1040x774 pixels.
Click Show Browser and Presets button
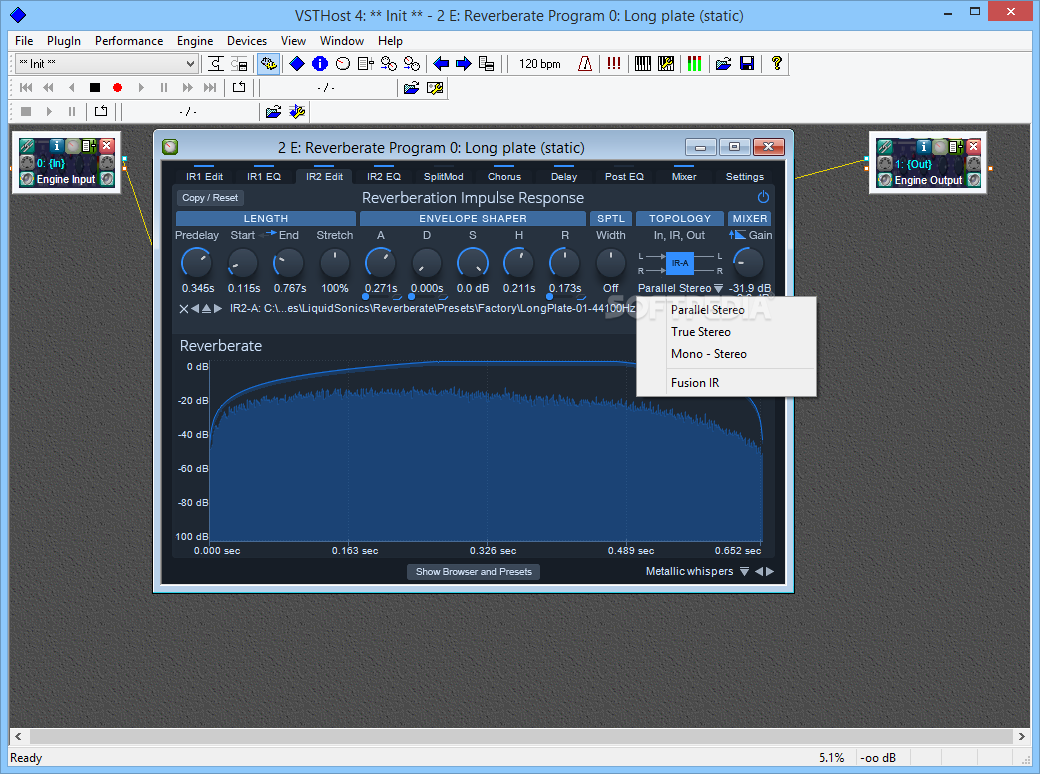click(474, 572)
